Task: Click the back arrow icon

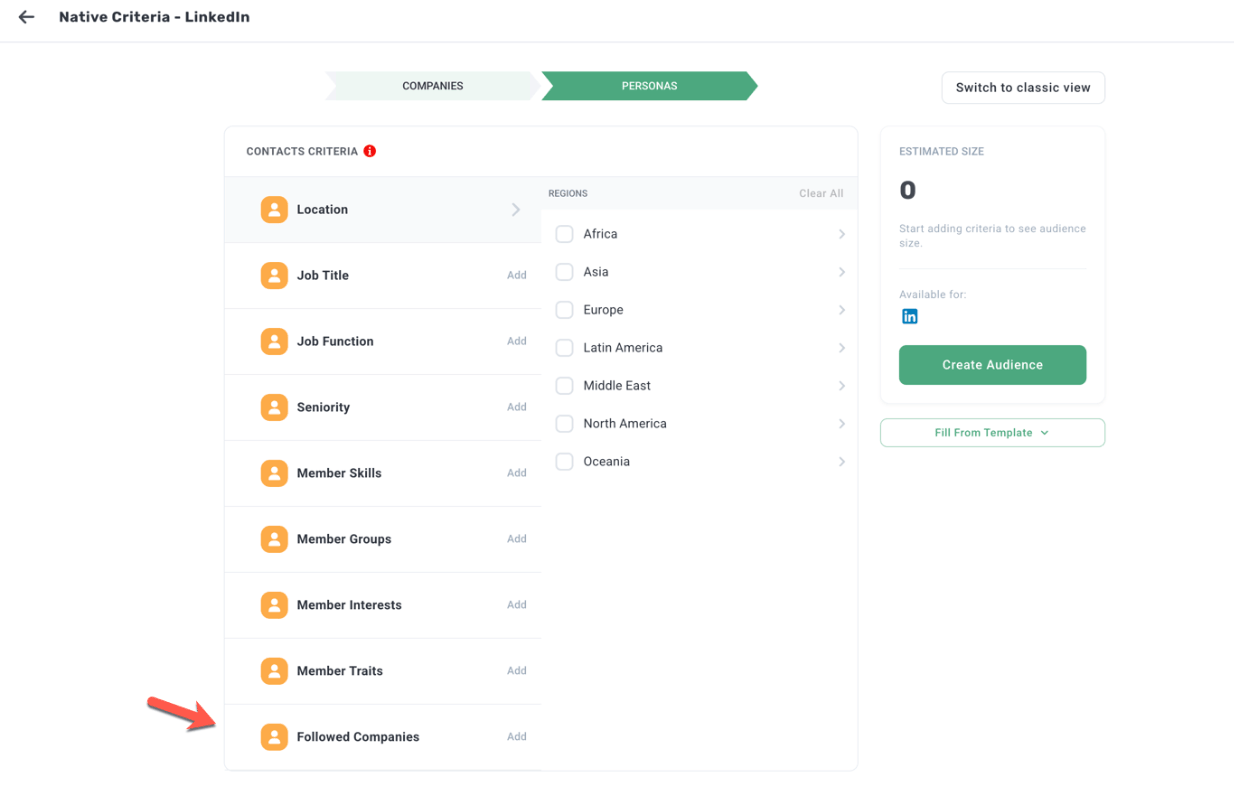Action: pyautogui.click(x=27, y=17)
